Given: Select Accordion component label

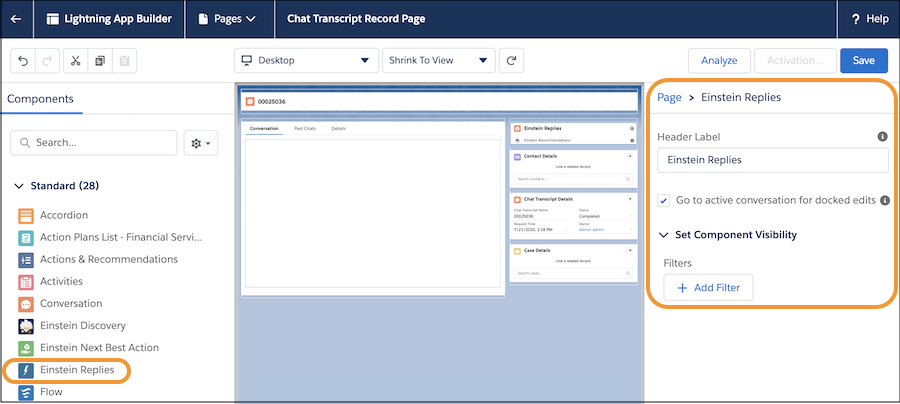Looking at the screenshot, I should tap(64, 215).
